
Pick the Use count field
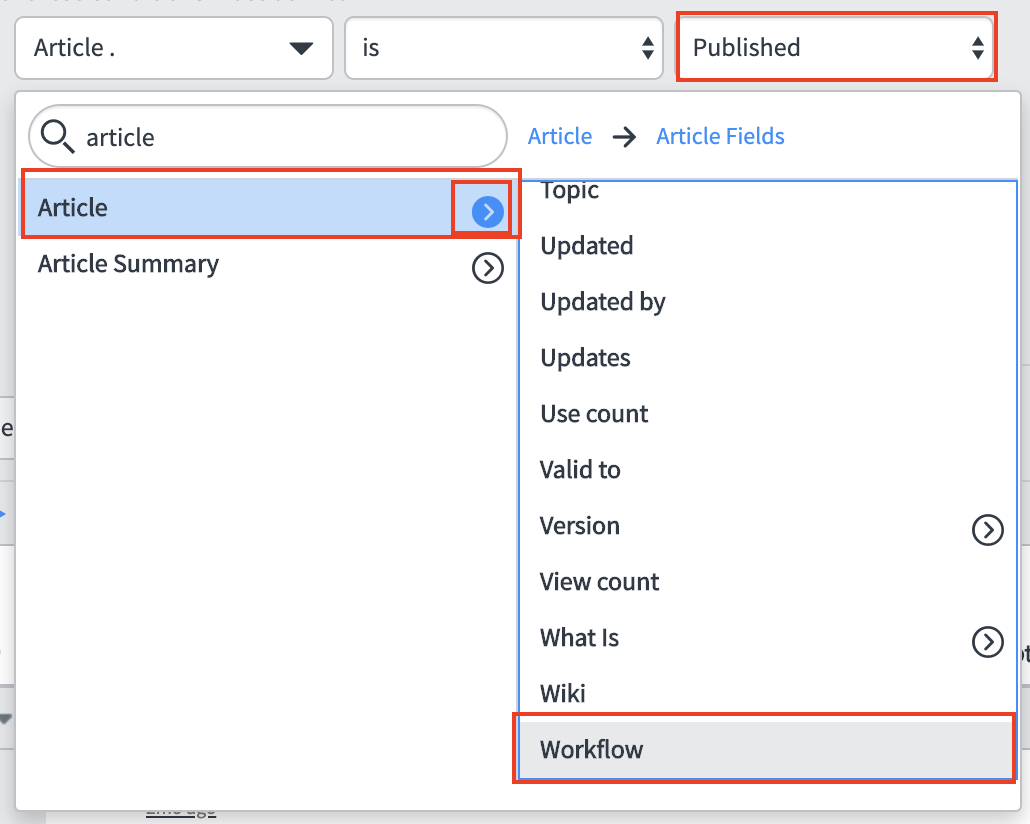pyautogui.click(x=594, y=414)
